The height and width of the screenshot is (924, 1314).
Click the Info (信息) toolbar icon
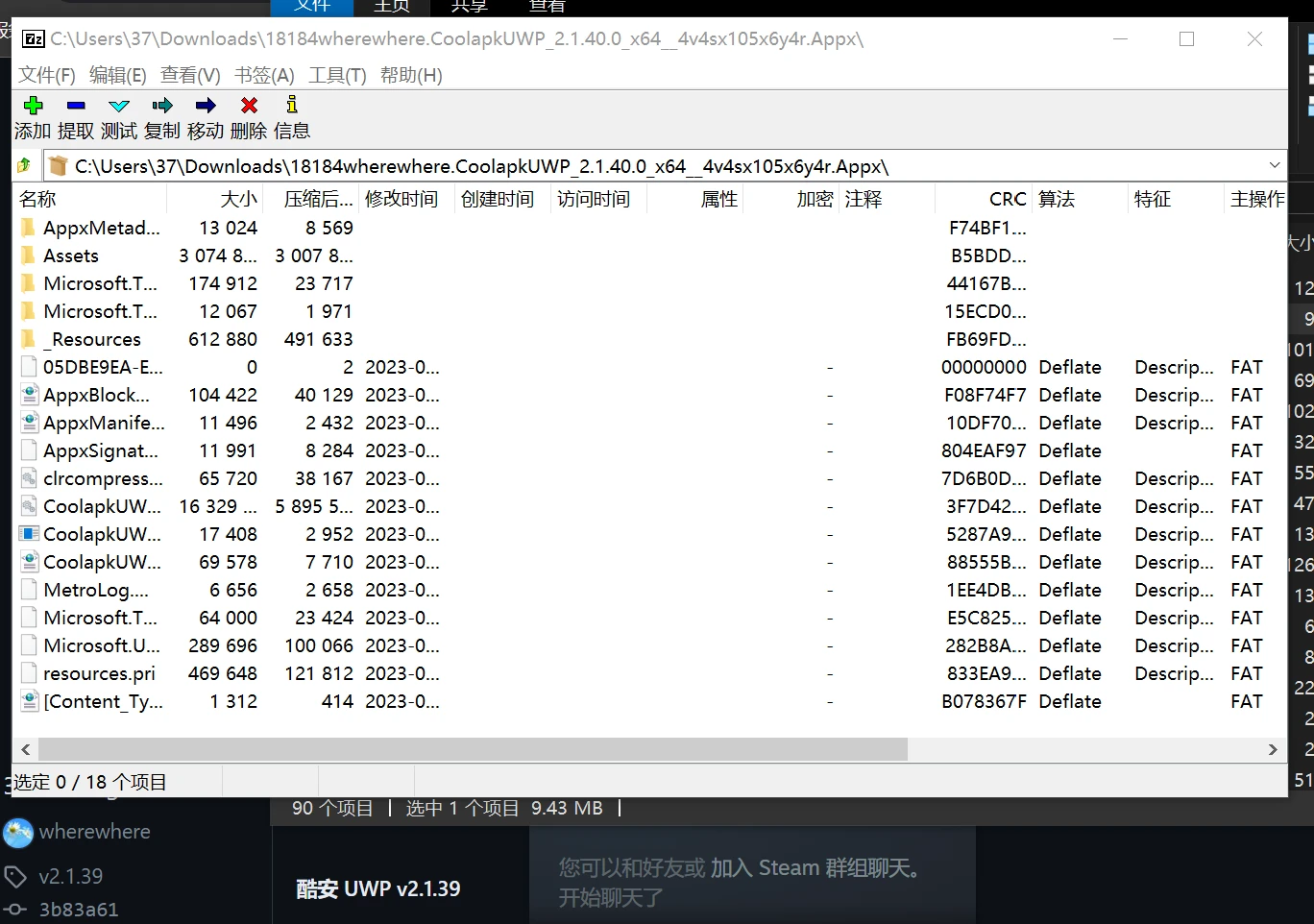tap(292, 105)
